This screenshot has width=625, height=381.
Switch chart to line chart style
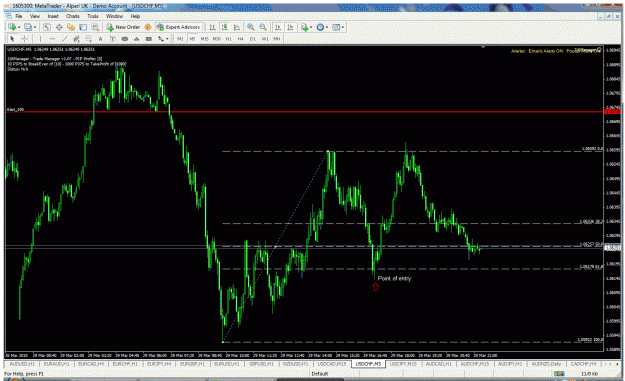coord(237,27)
